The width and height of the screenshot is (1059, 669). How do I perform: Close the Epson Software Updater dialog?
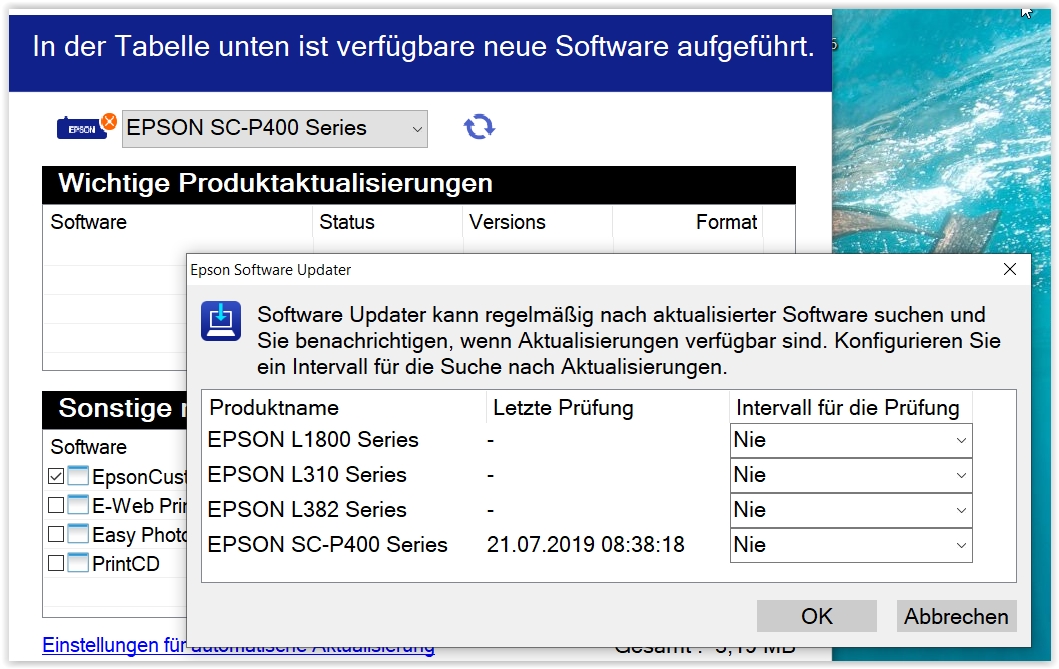click(x=1010, y=270)
